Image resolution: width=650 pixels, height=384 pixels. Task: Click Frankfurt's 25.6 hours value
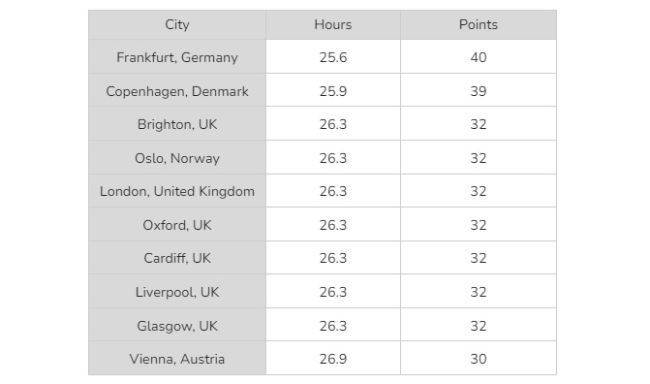point(333,57)
